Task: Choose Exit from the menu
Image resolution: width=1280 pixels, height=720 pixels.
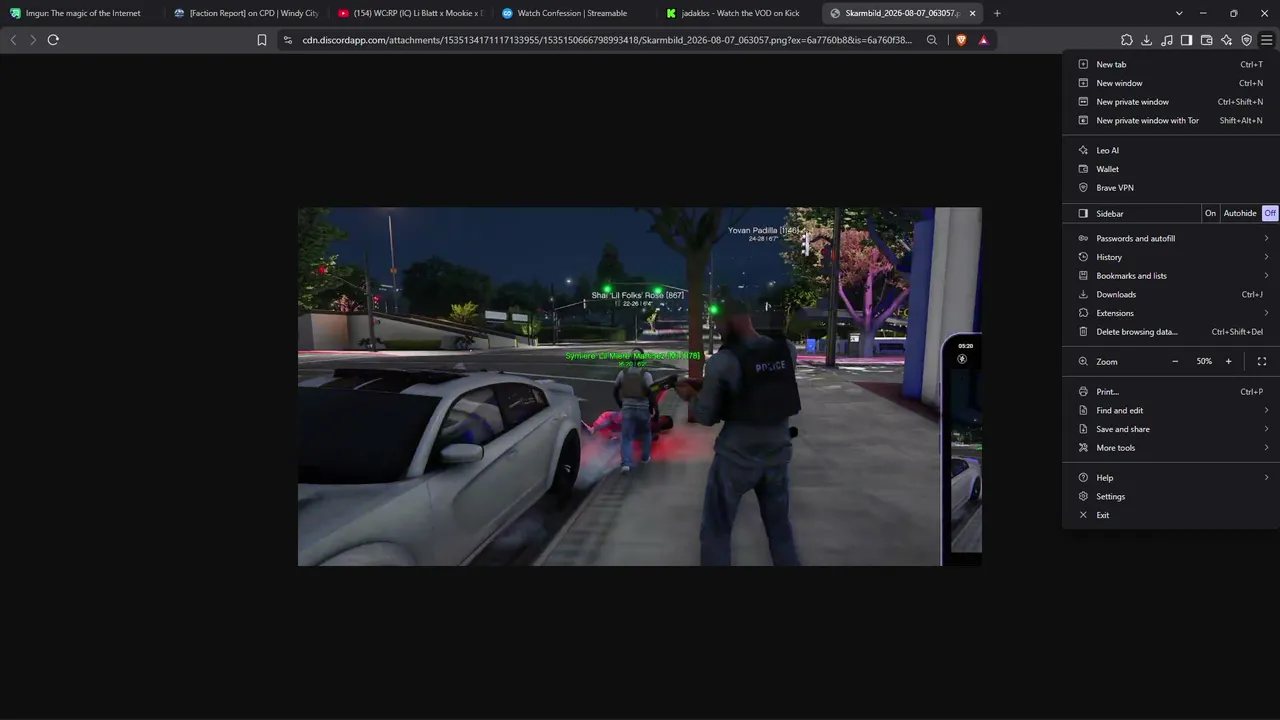Action: coord(1171,515)
